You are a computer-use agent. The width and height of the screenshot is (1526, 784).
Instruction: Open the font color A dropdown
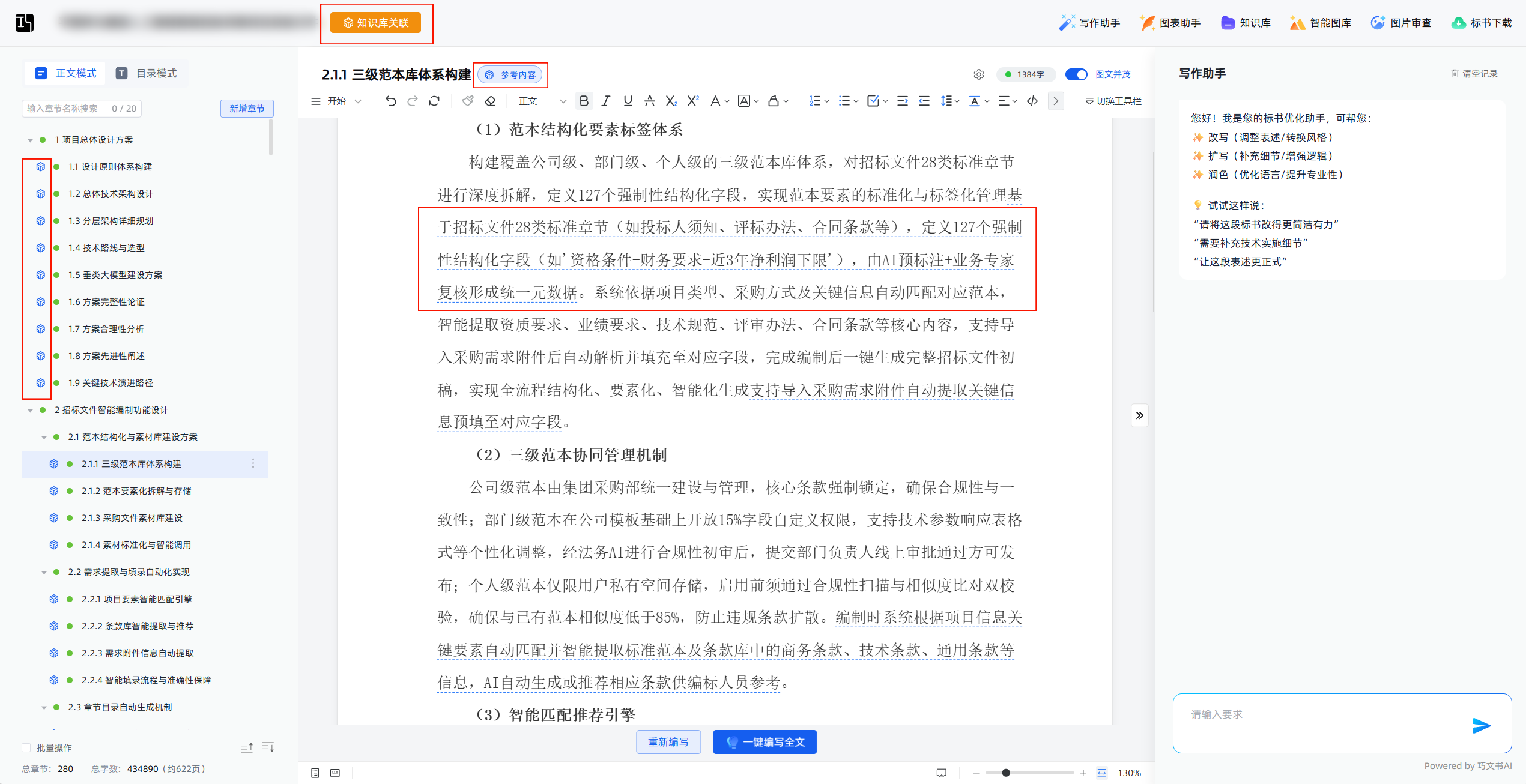(719, 101)
